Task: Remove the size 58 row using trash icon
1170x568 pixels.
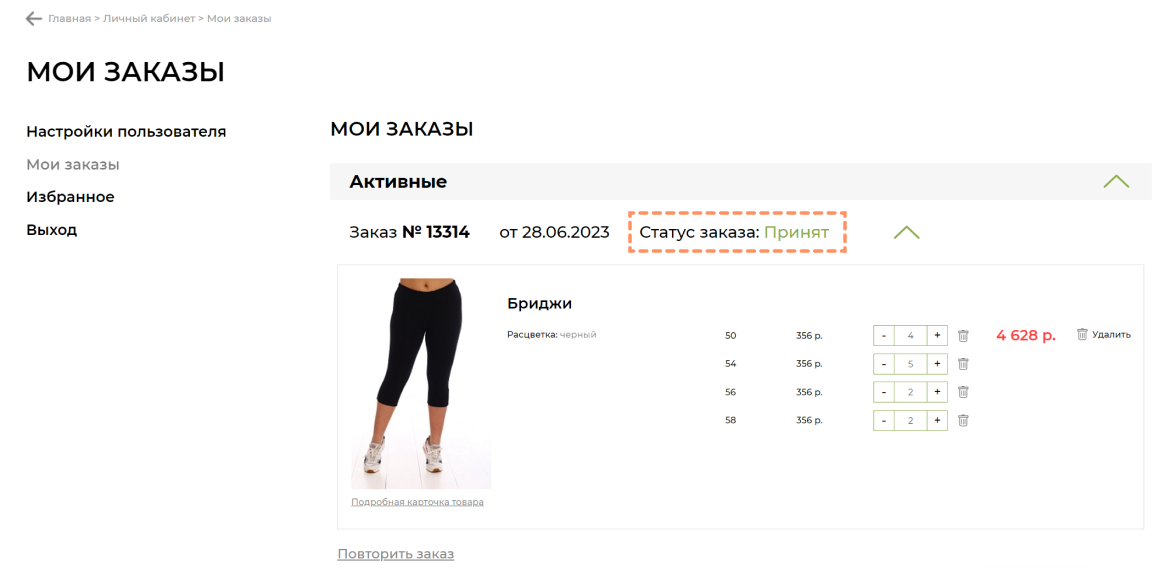Action: tap(963, 420)
